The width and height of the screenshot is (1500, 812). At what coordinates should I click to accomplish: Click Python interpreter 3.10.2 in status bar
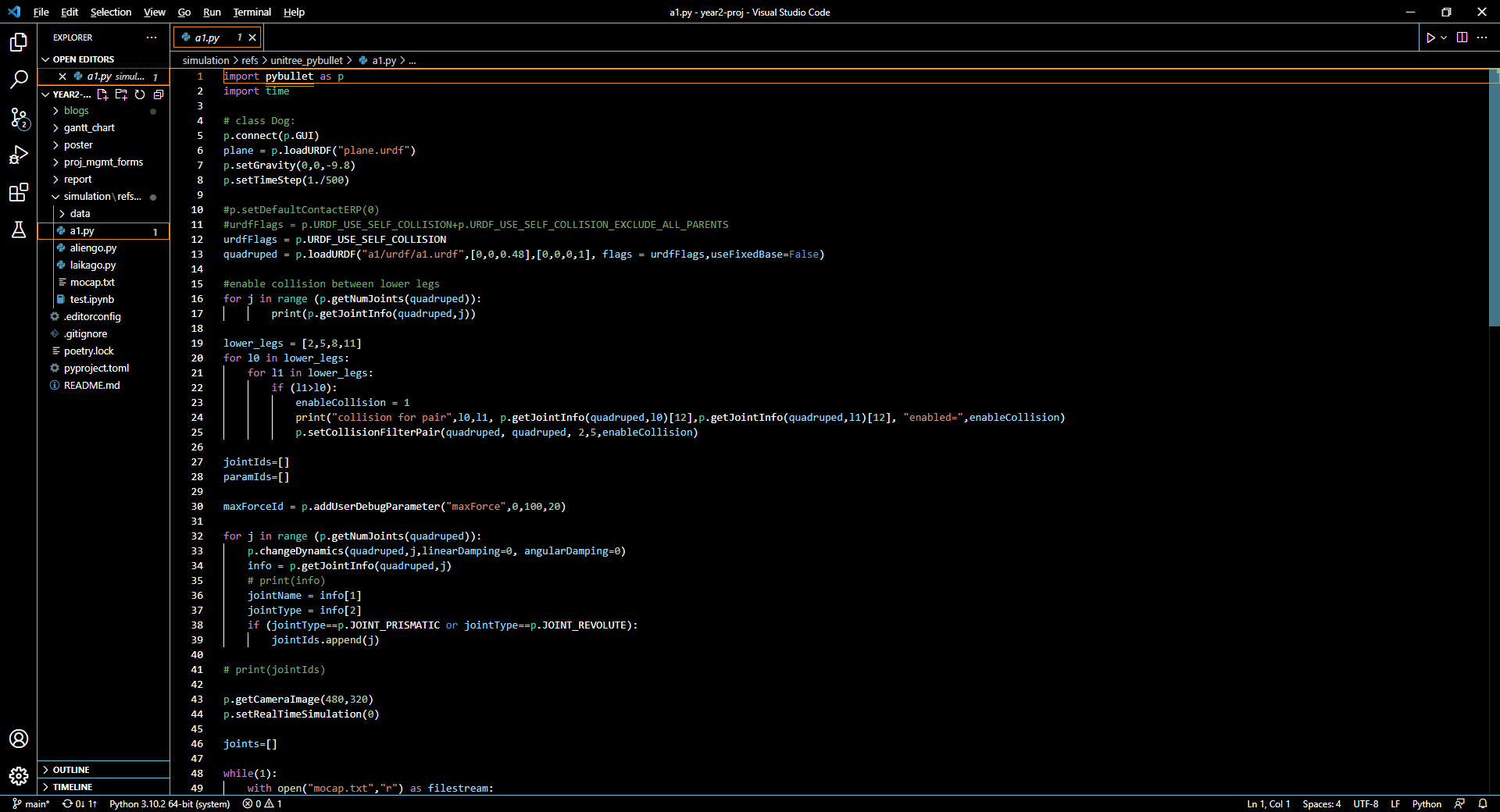pos(170,803)
